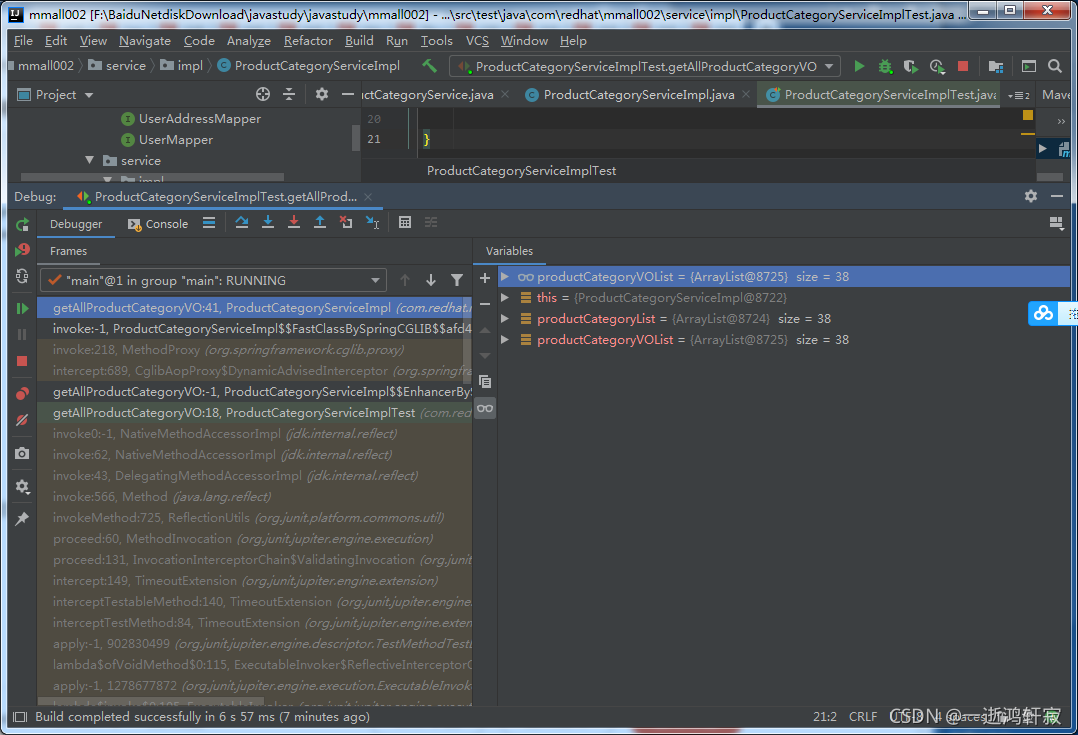Toggle Show Watches in Variables glasses icon
The height and width of the screenshot is (735, 1078).
coord(485,408)
